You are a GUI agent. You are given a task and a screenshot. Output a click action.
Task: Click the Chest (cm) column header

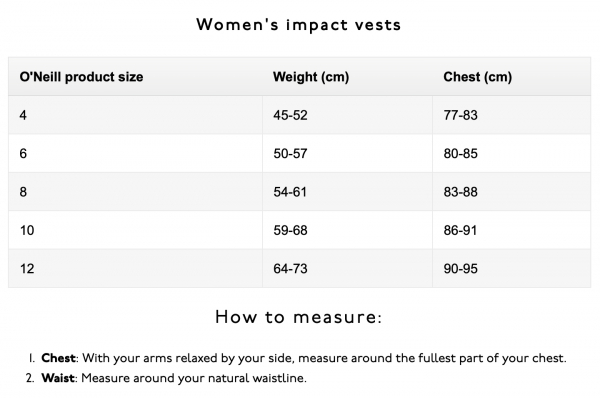click(x=478, y=77)
